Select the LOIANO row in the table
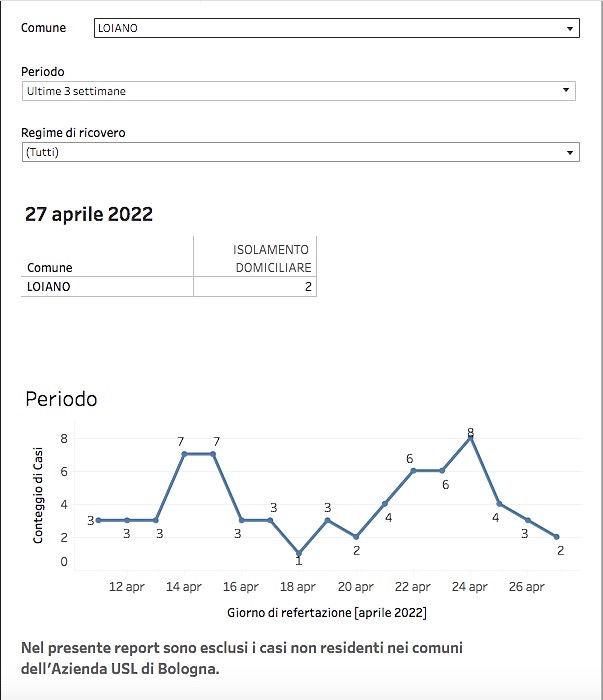 169,287
